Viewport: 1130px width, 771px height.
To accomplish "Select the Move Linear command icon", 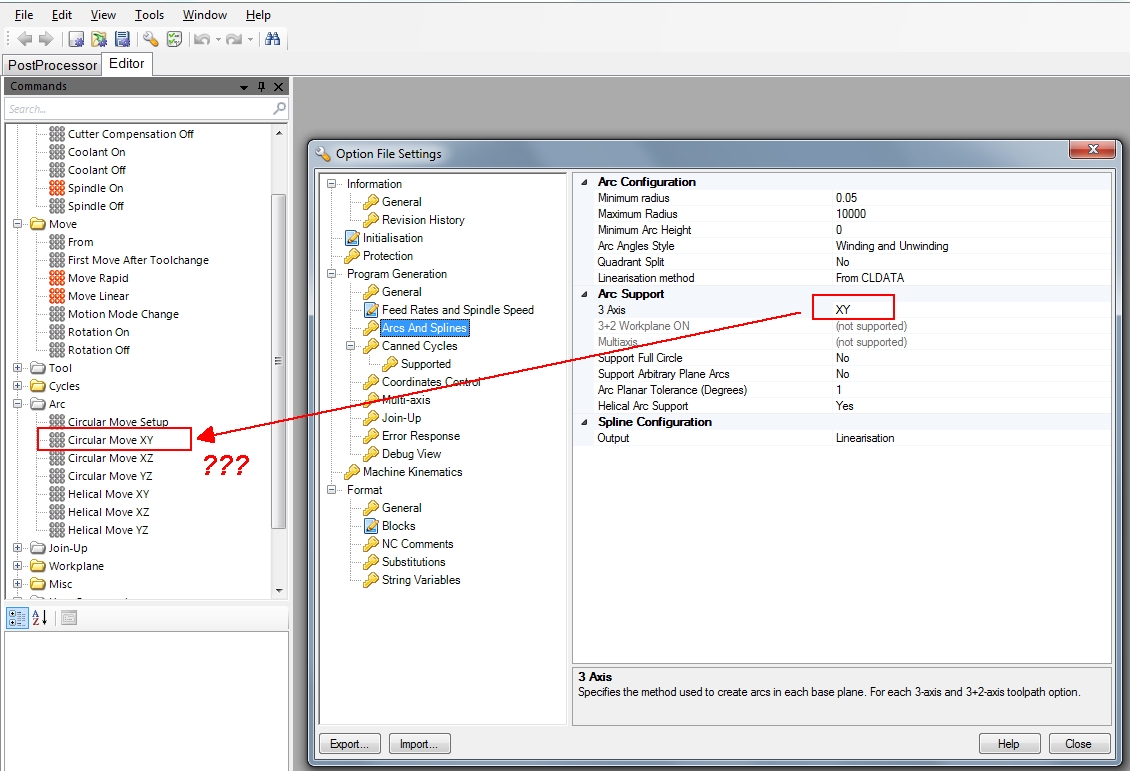I will [x=57, y=296].
